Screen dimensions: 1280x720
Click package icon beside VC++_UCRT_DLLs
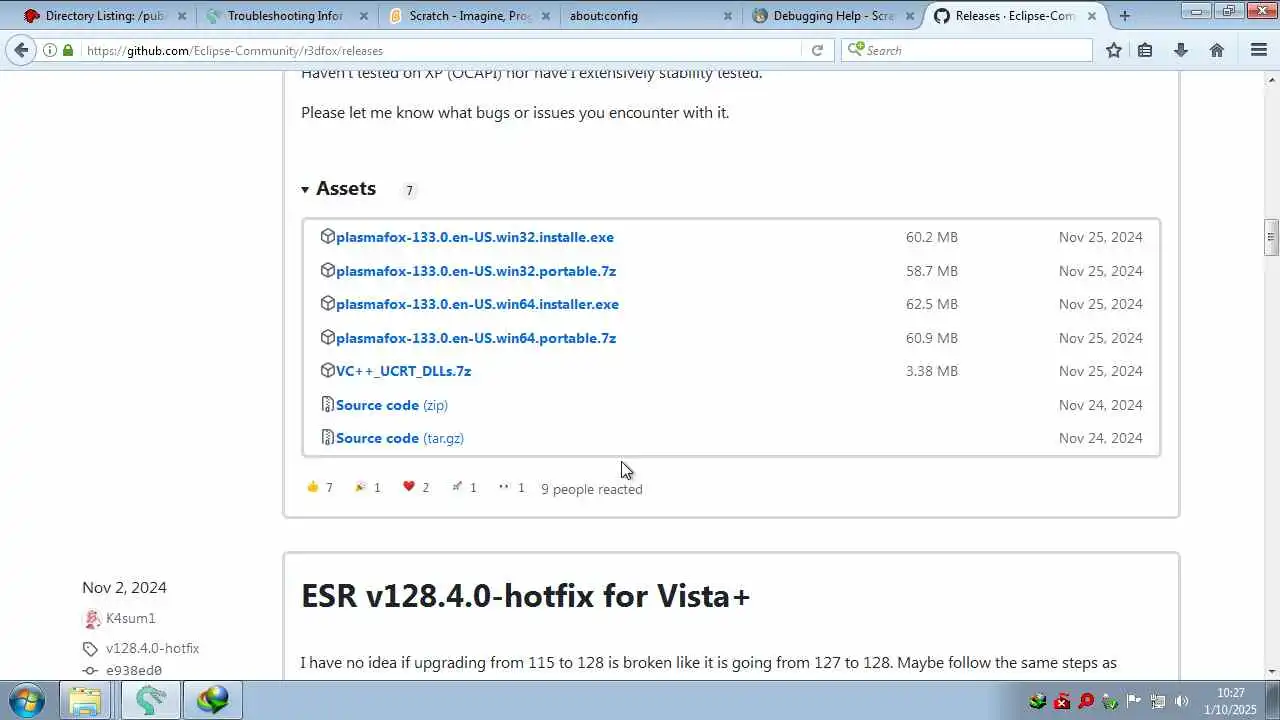(327, 371)
